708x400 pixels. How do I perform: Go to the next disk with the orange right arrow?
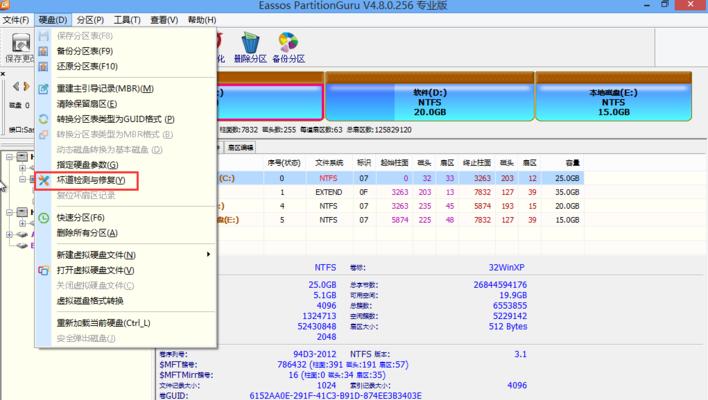pyautogui.click(x=26, y=86)
